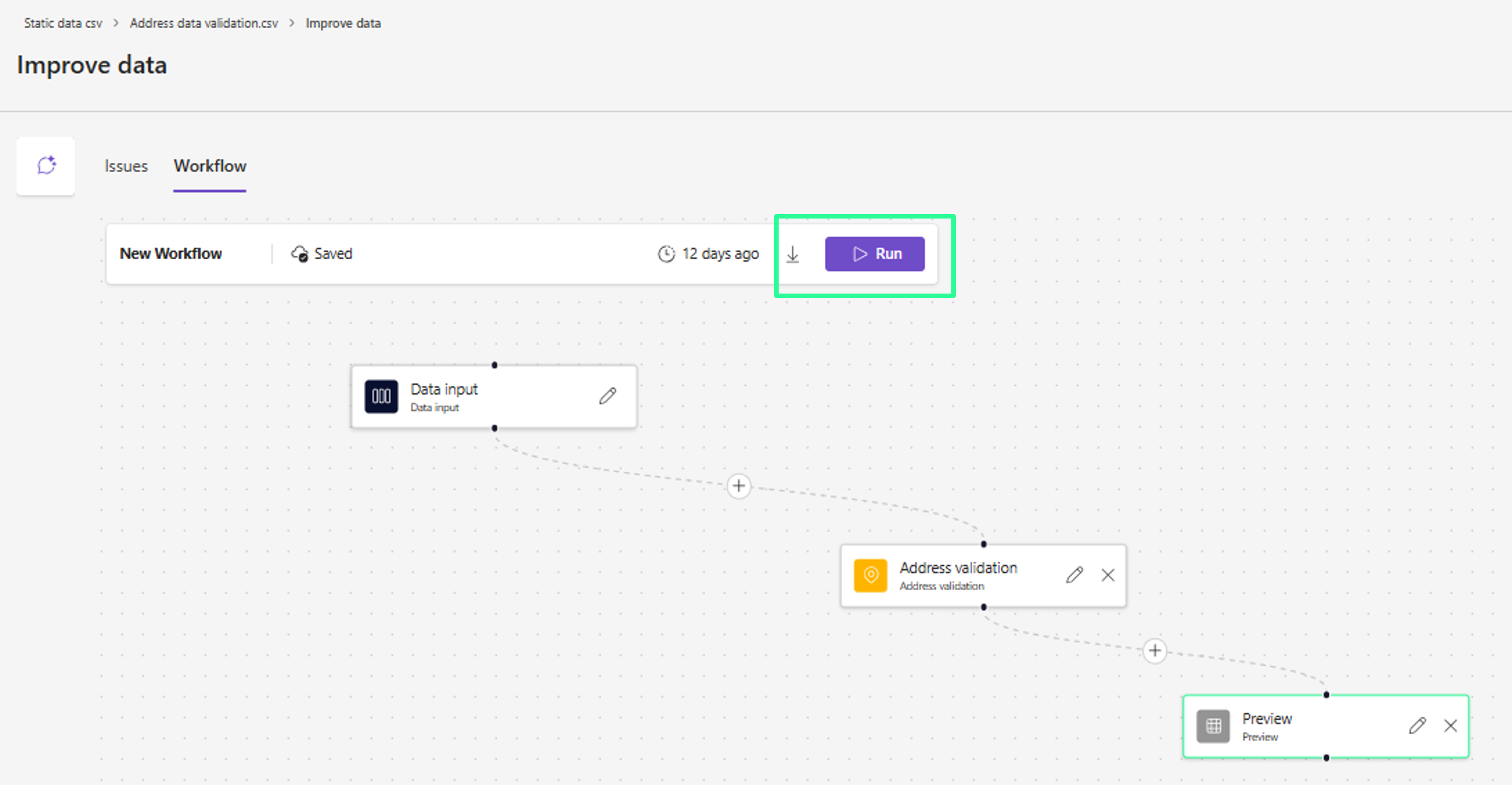Add step between Address validation and Preview

[x=1155, y=651]
